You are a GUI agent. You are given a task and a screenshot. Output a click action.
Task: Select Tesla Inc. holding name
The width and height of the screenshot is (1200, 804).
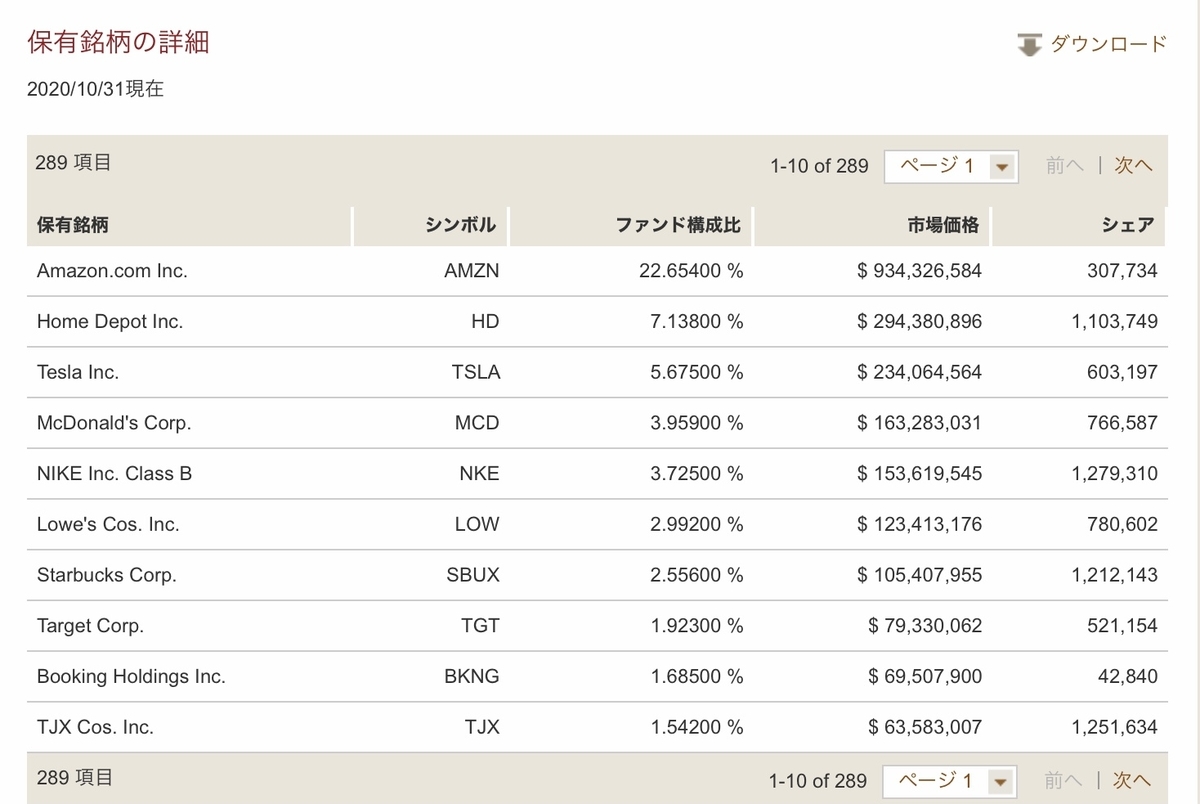78,372
